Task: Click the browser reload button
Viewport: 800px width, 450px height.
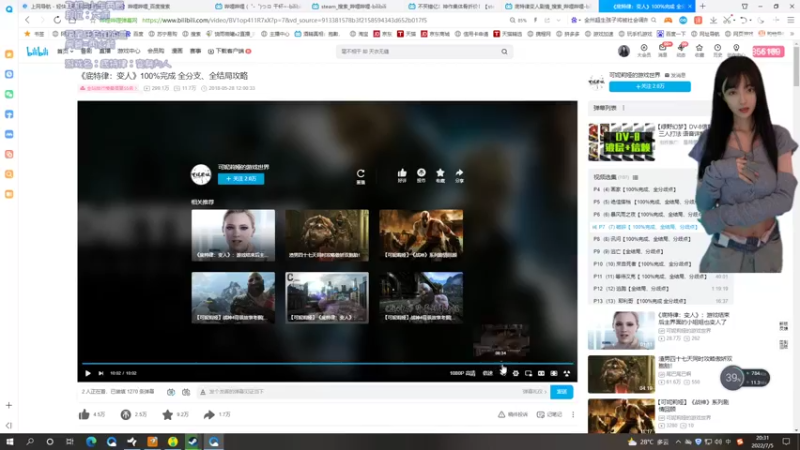Action: pyautogui.click(x=57, y=20)
